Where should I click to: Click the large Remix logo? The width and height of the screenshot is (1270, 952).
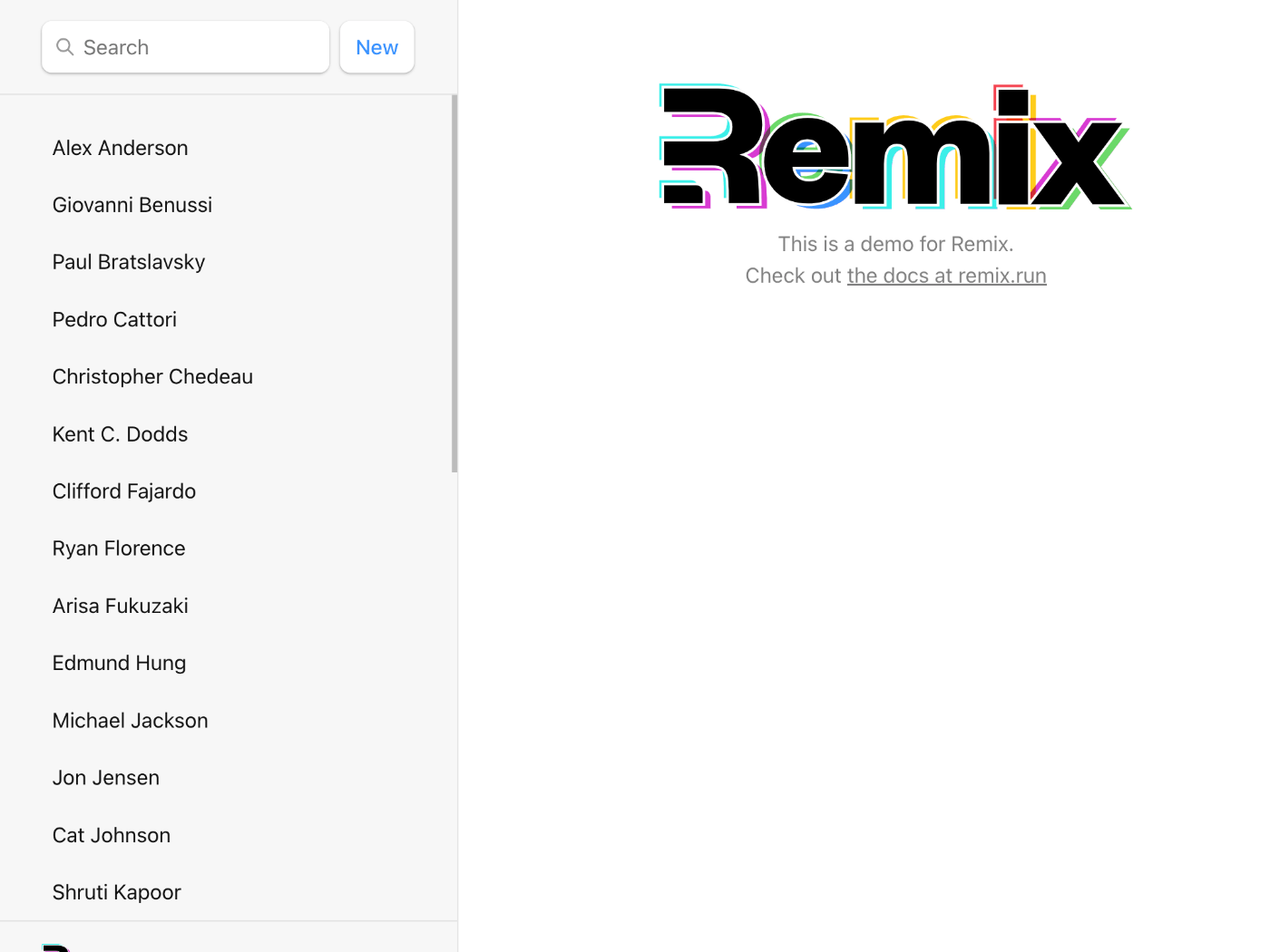pos(895,147)
